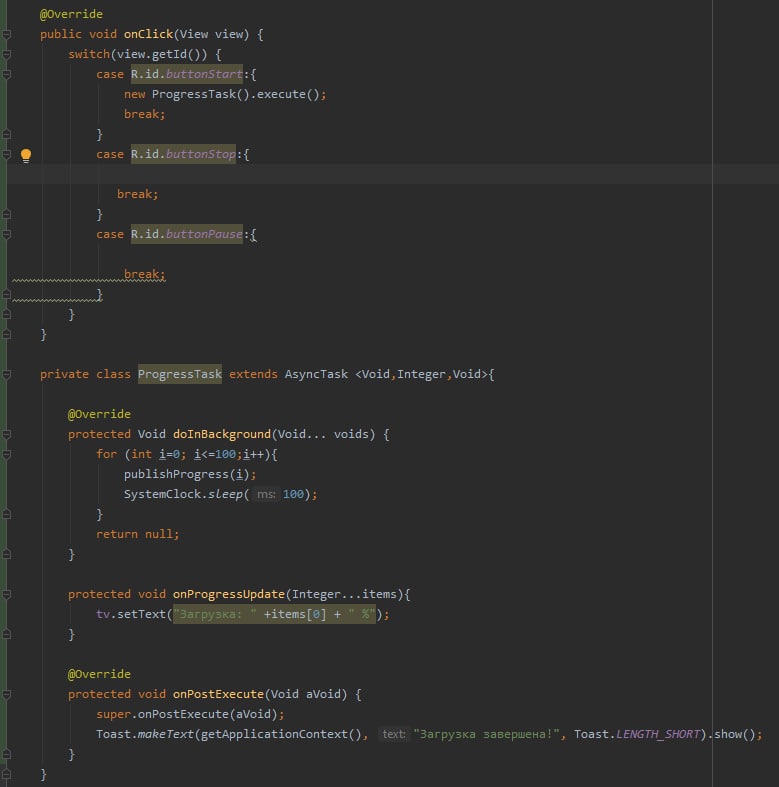This screenshot has width=779, height=787.
Task: Click the highlighted R.id.buttonStart identifier
Action: pos(187,74)
